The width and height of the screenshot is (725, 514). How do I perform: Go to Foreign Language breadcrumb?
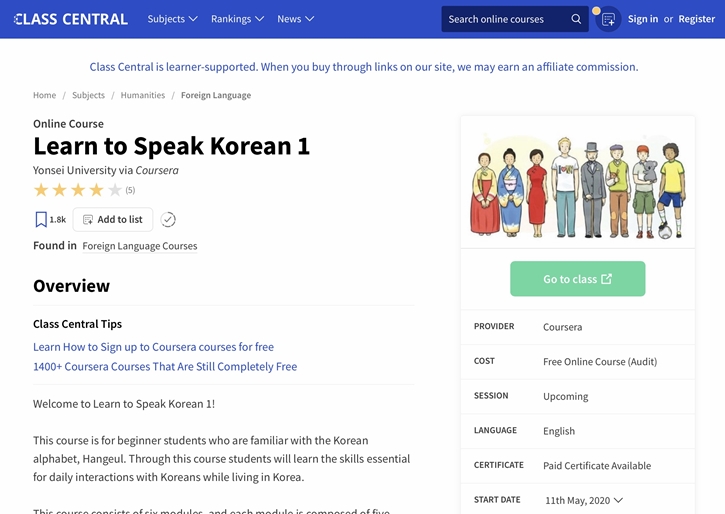coord(216,95)
